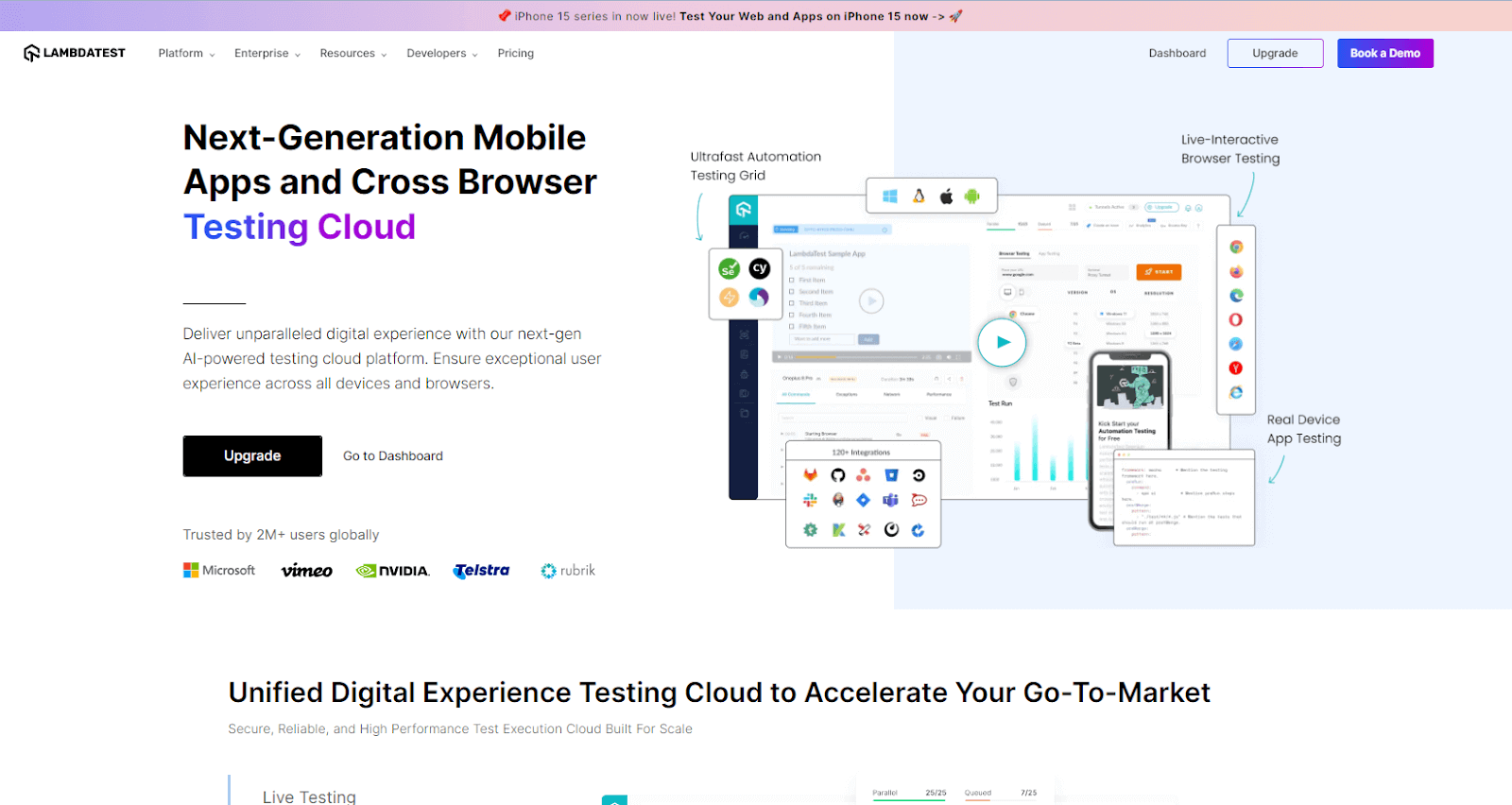Click the Book a Demo button
Image resolution: width=1512 pixels, height=805 pixels.
point(1384,54)
